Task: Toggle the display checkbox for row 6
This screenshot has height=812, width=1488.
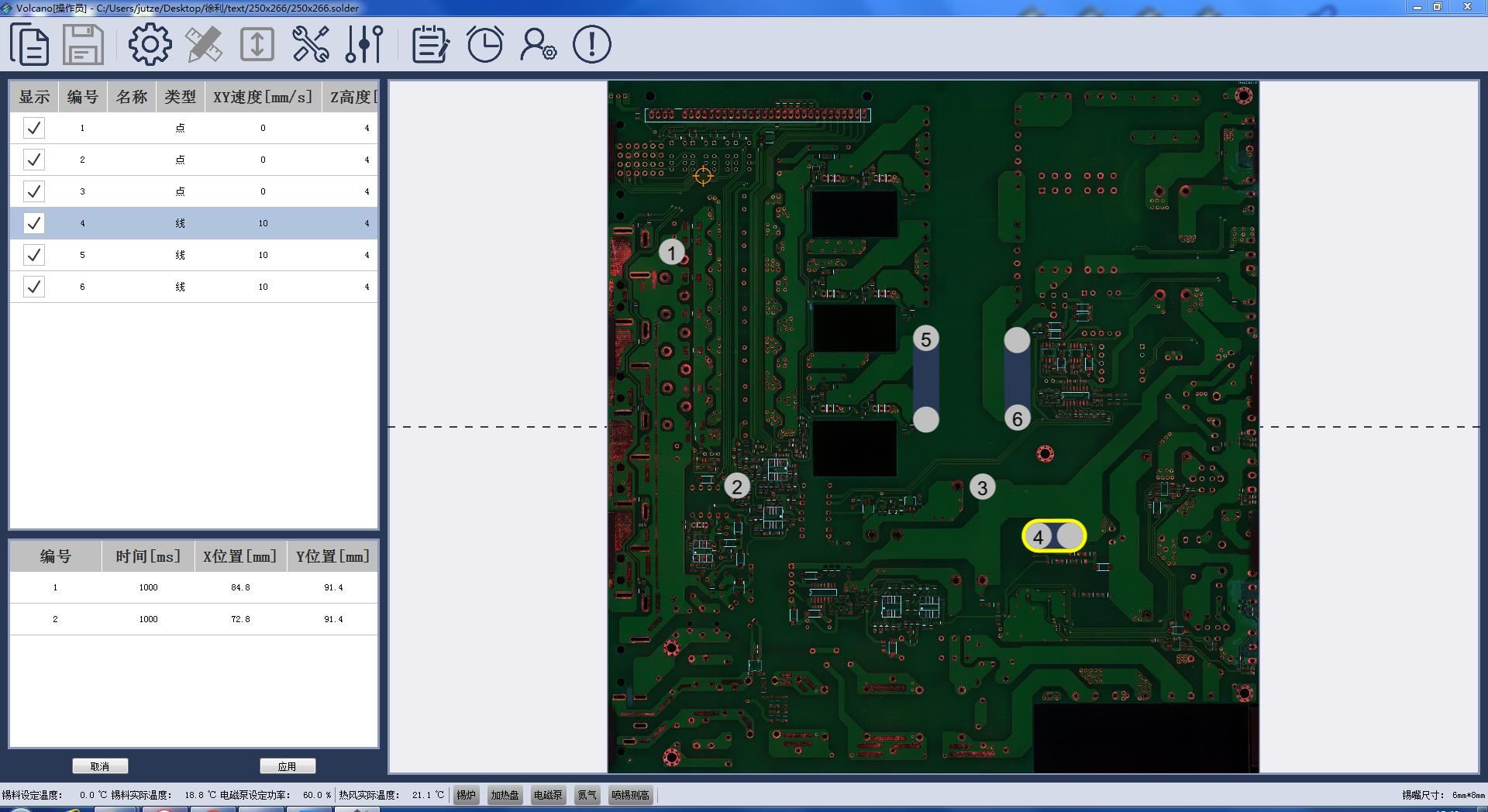Action: 34,287
